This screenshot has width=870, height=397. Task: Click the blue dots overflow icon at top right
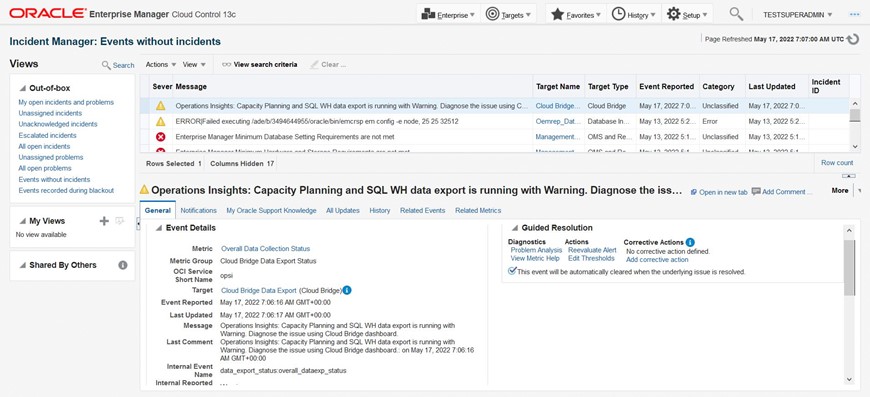[x=854, y=15]
